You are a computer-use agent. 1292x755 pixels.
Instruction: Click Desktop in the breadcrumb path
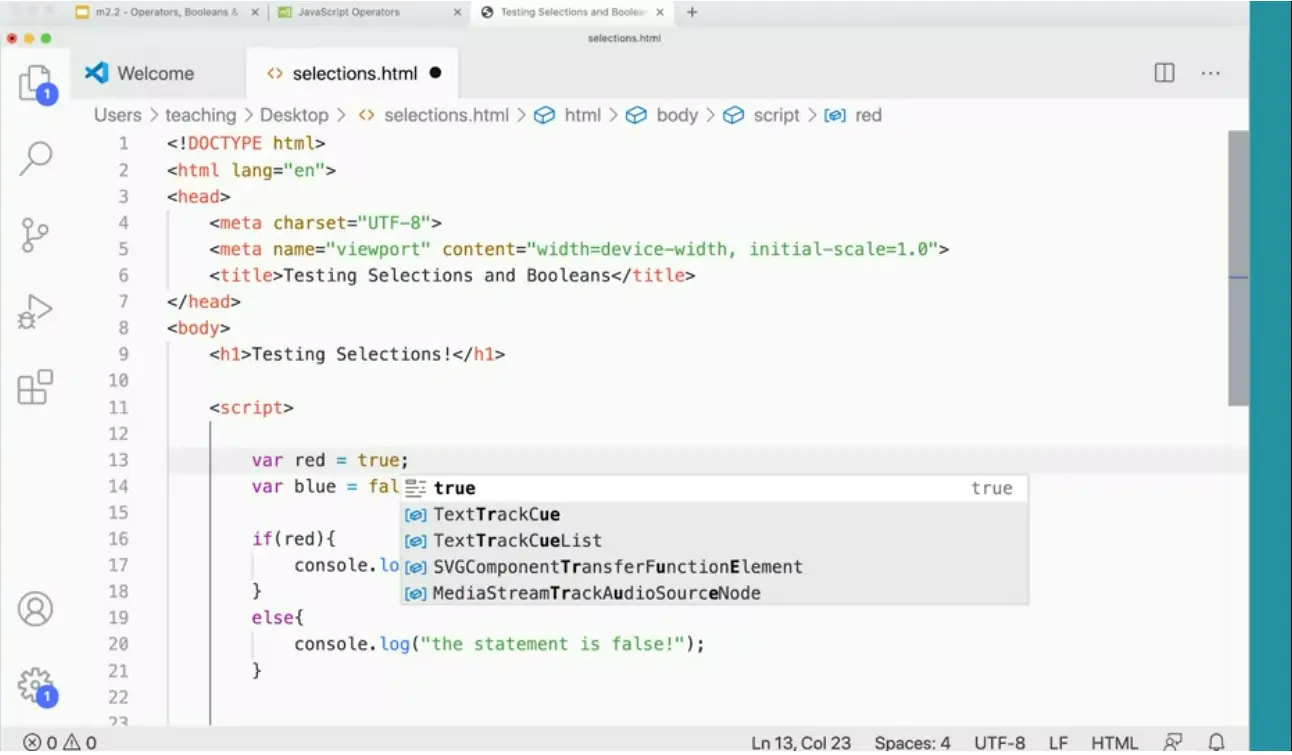(x=294, y=115)
